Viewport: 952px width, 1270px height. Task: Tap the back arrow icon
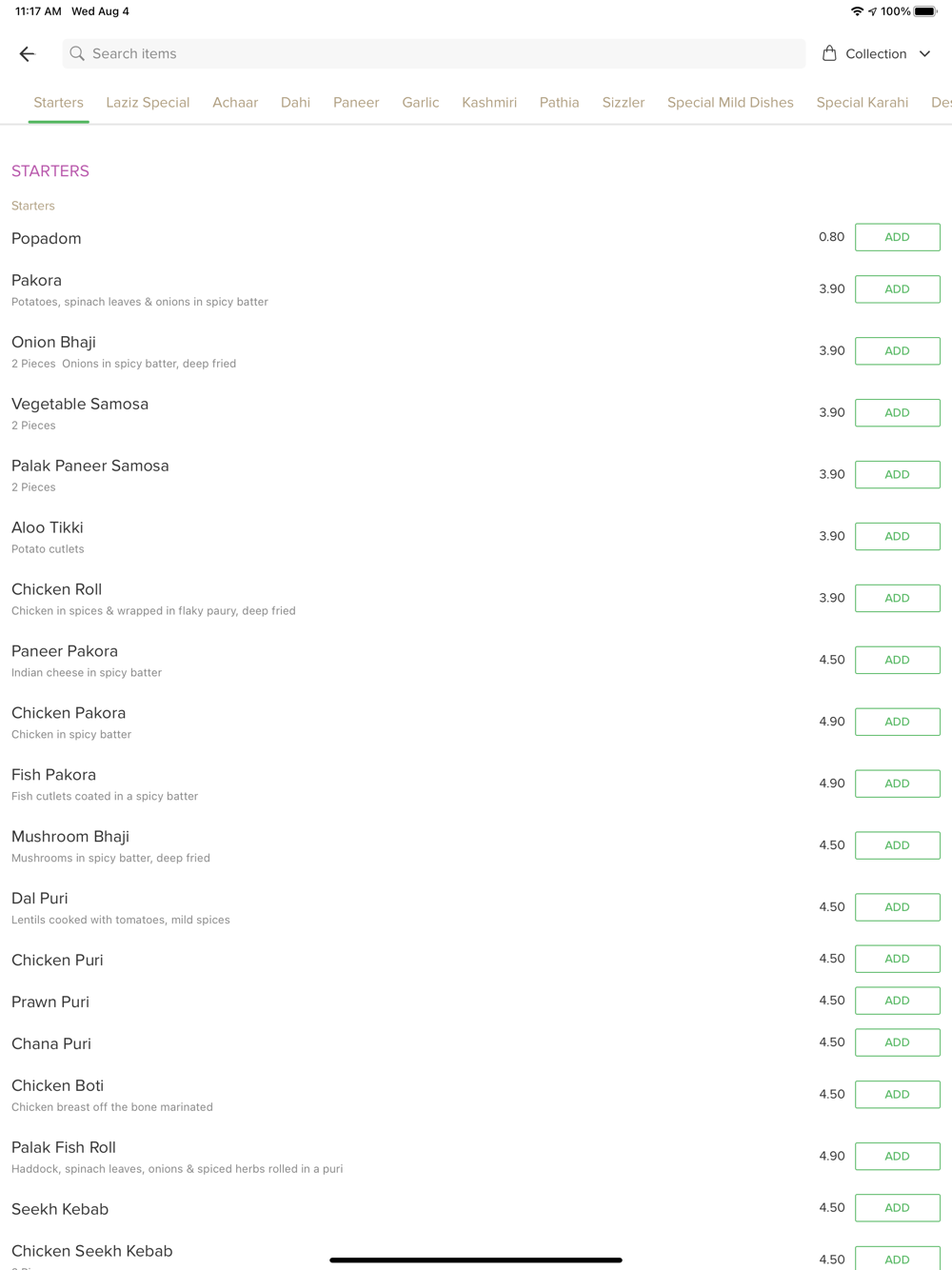(x=27, y=54)
